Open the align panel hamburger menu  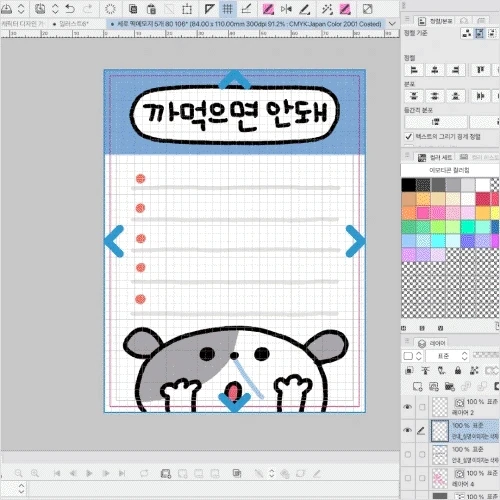tap(407, 19)
